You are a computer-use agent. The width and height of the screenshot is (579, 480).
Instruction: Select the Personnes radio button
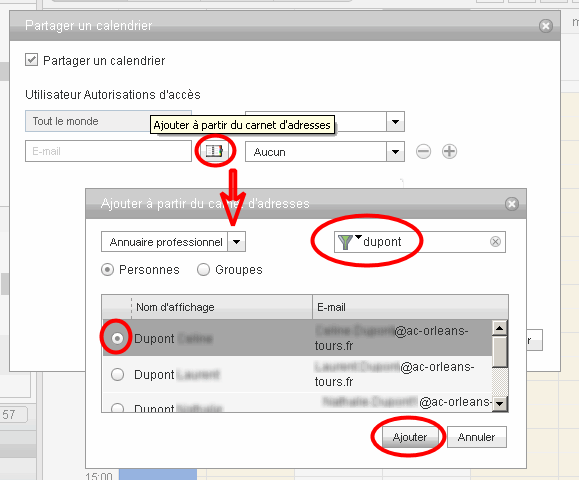coord(107,270)
